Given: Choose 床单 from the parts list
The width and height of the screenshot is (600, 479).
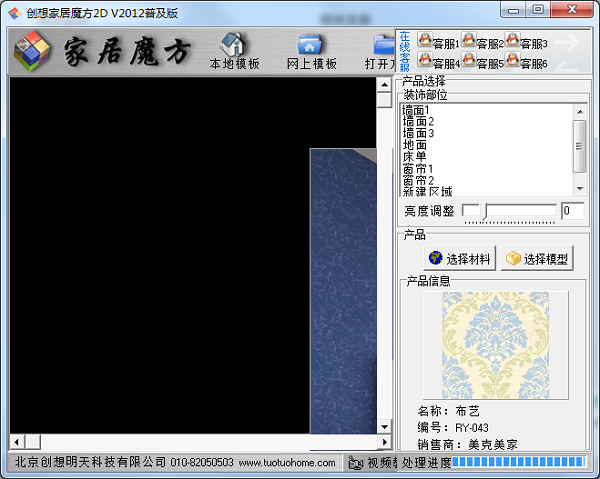Looking at the screenshot, I should coord(415,157).
